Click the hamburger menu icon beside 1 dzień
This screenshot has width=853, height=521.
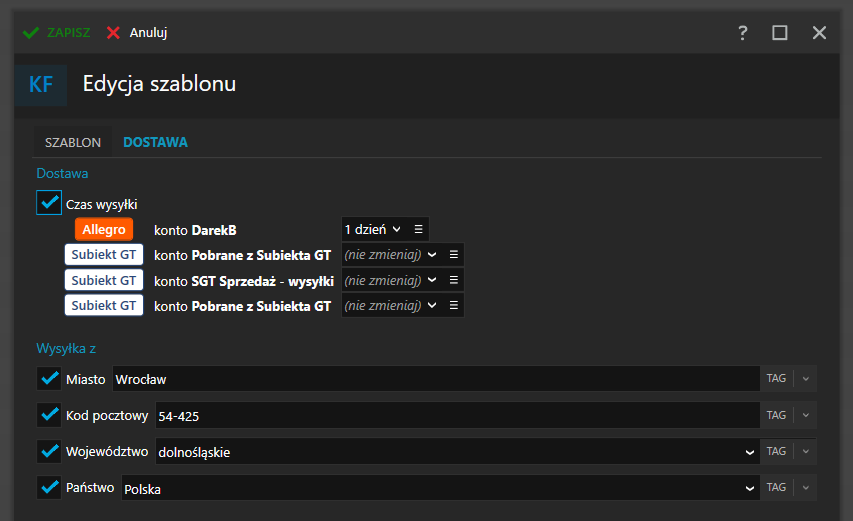coord(418,229)
